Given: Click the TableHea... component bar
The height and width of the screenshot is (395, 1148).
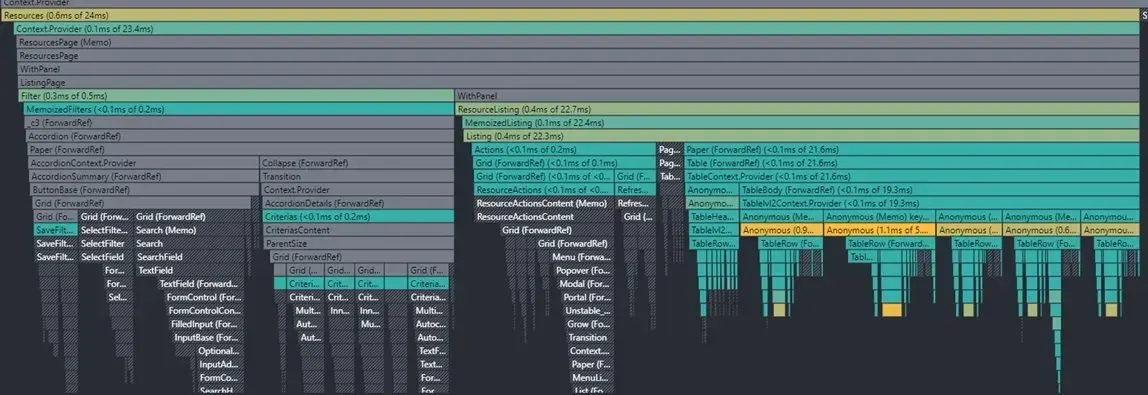Looking at the screenshot, I should coord(713,217).
